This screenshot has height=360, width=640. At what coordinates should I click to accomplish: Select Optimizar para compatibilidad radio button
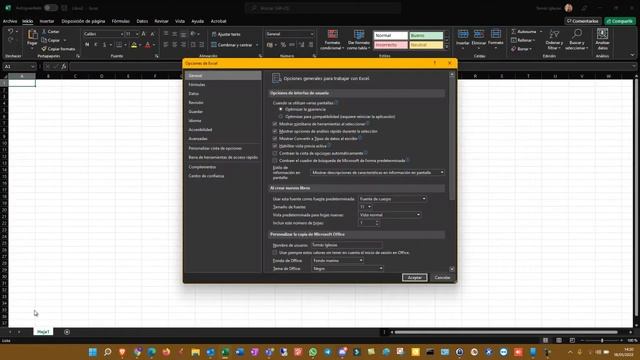(x=280, y=117)
